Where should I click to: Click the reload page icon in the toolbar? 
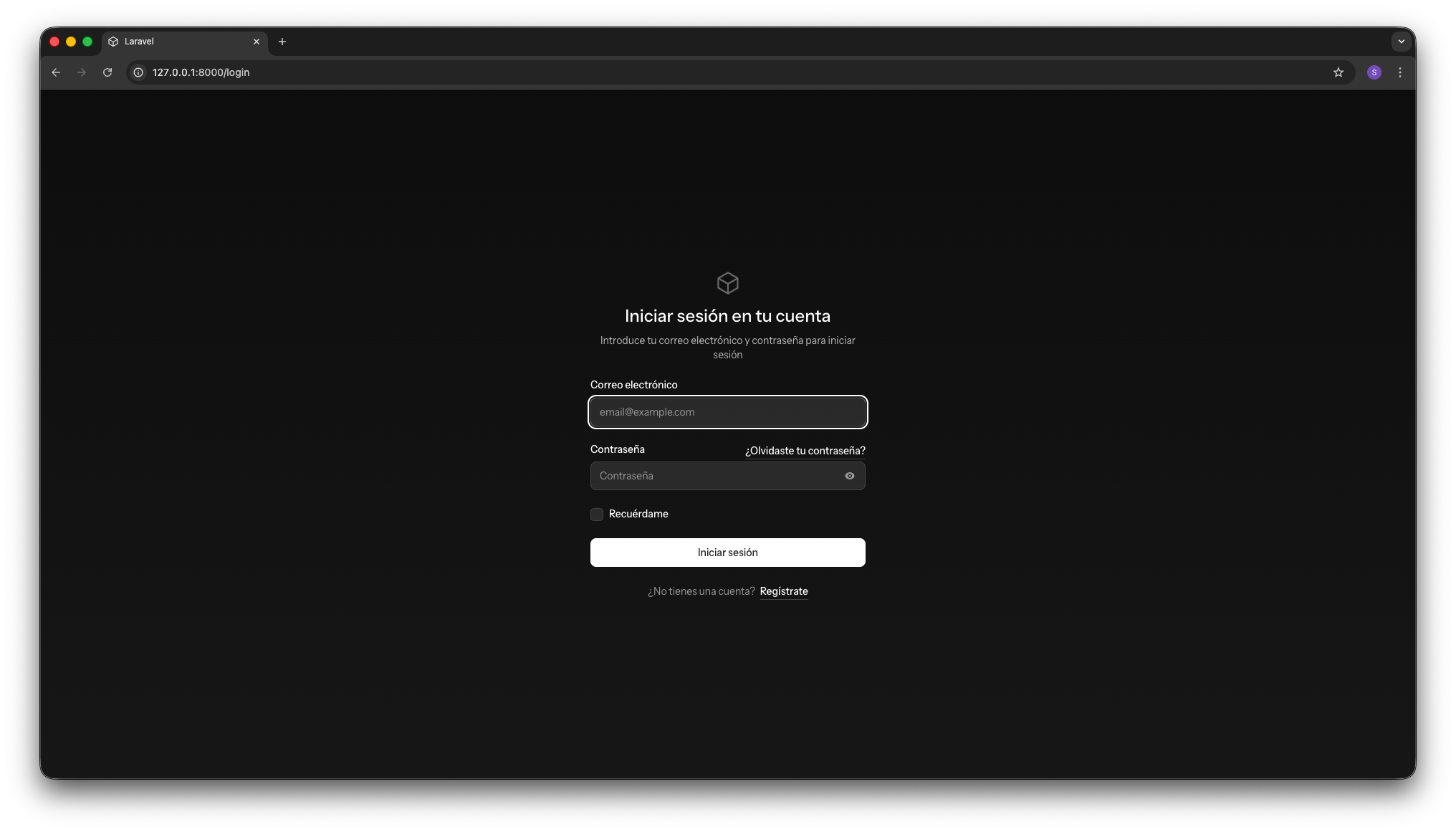point(107,72)
